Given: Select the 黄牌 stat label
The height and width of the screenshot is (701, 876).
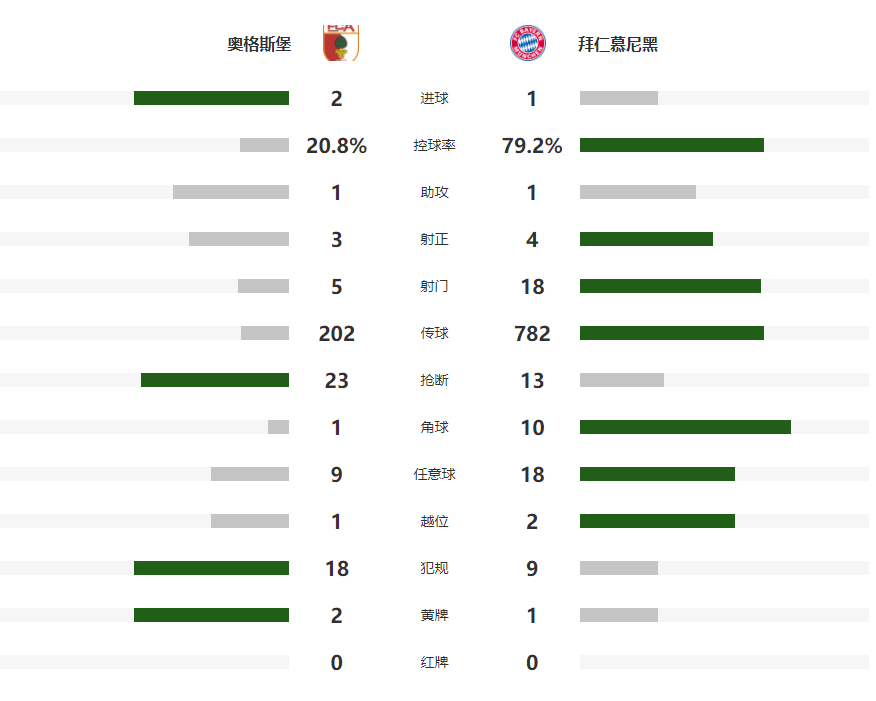Looking at the screenshot, I should (434, 615).
